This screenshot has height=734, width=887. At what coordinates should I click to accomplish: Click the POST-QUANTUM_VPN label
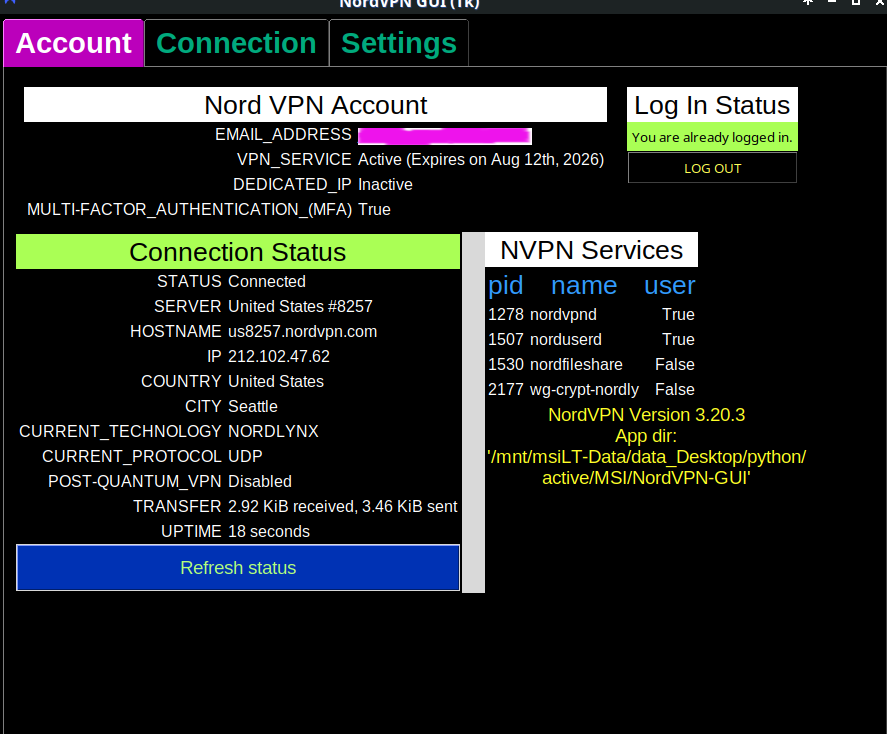[135, 481]
